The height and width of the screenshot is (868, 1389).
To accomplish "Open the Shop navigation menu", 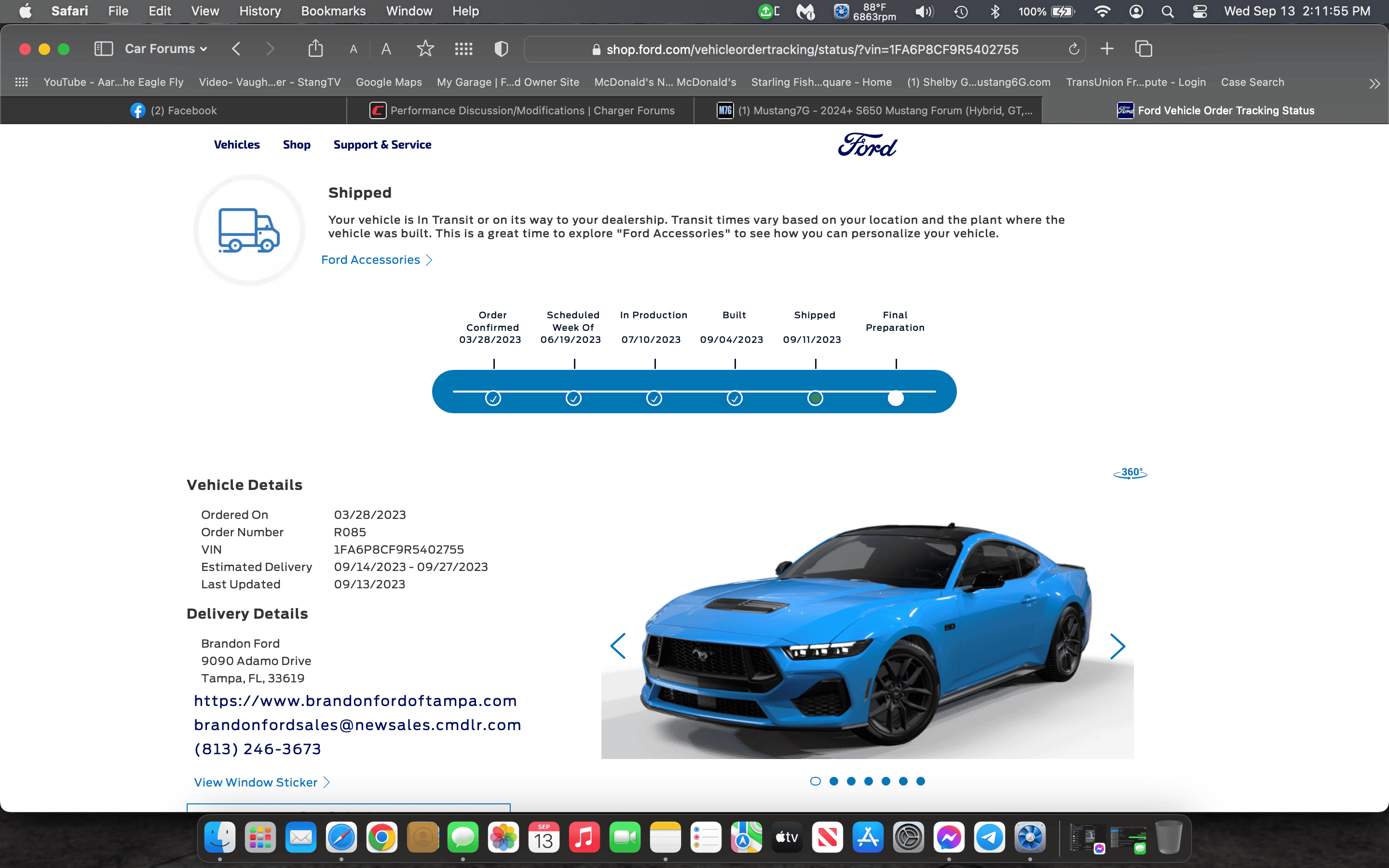I will (x=296, y=145).
